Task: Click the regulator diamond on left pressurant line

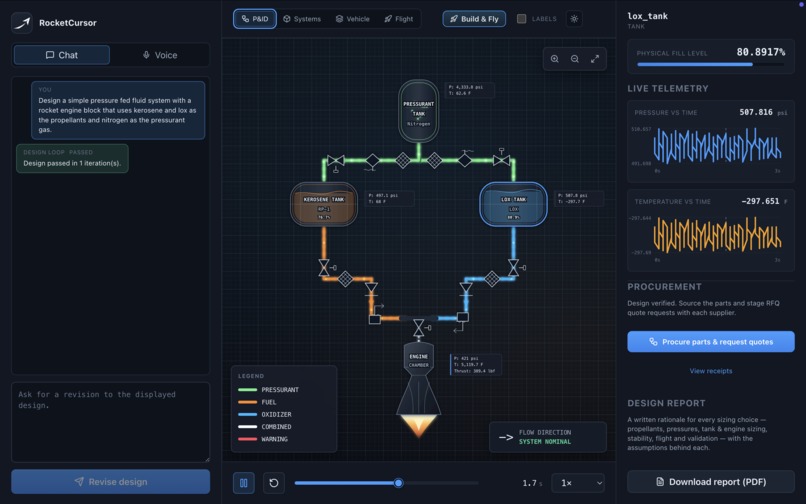Action: 372,161
